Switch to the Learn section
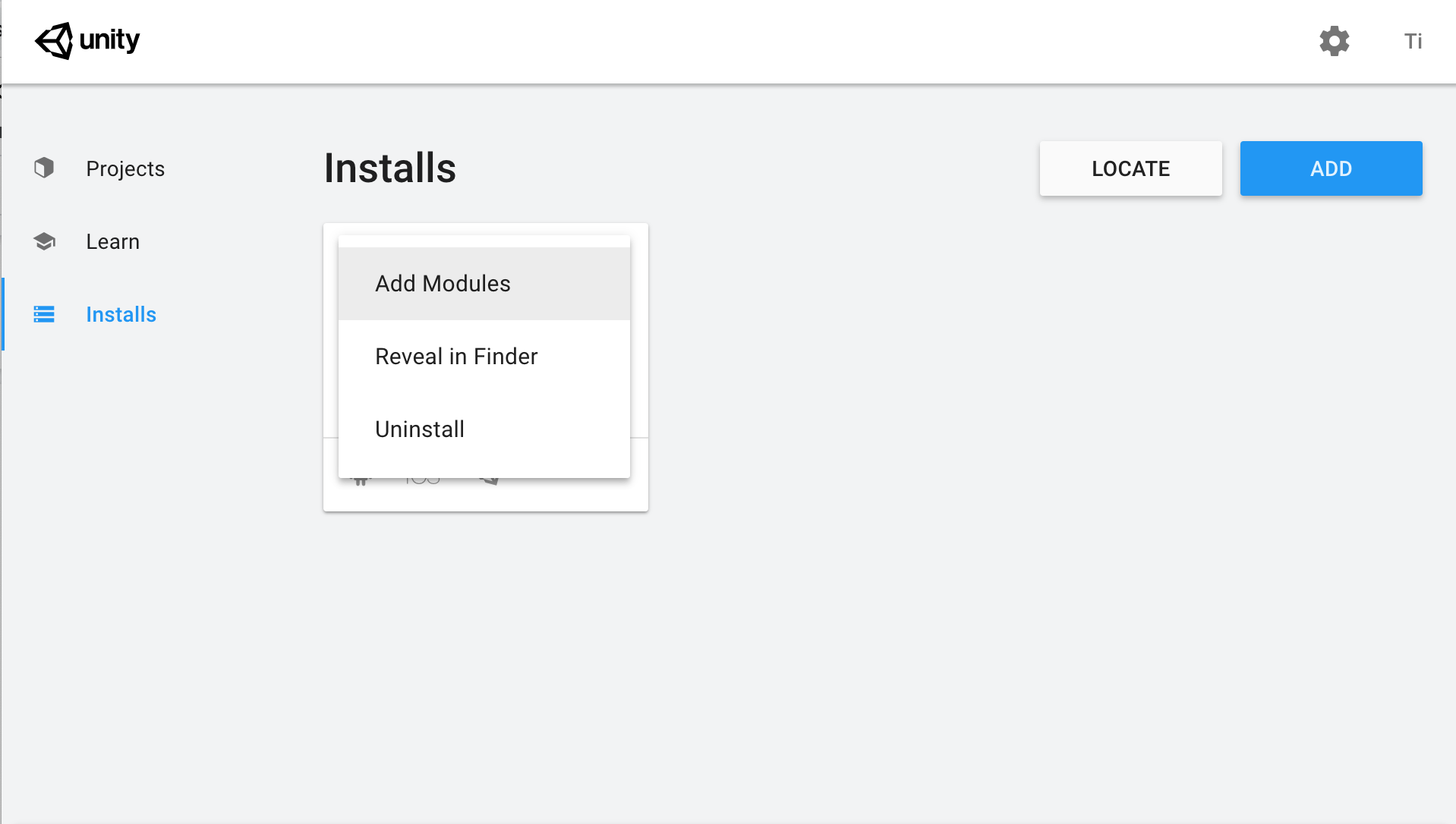The height and width of the screenshot is (824, 1456). click(x=113, y=241)
